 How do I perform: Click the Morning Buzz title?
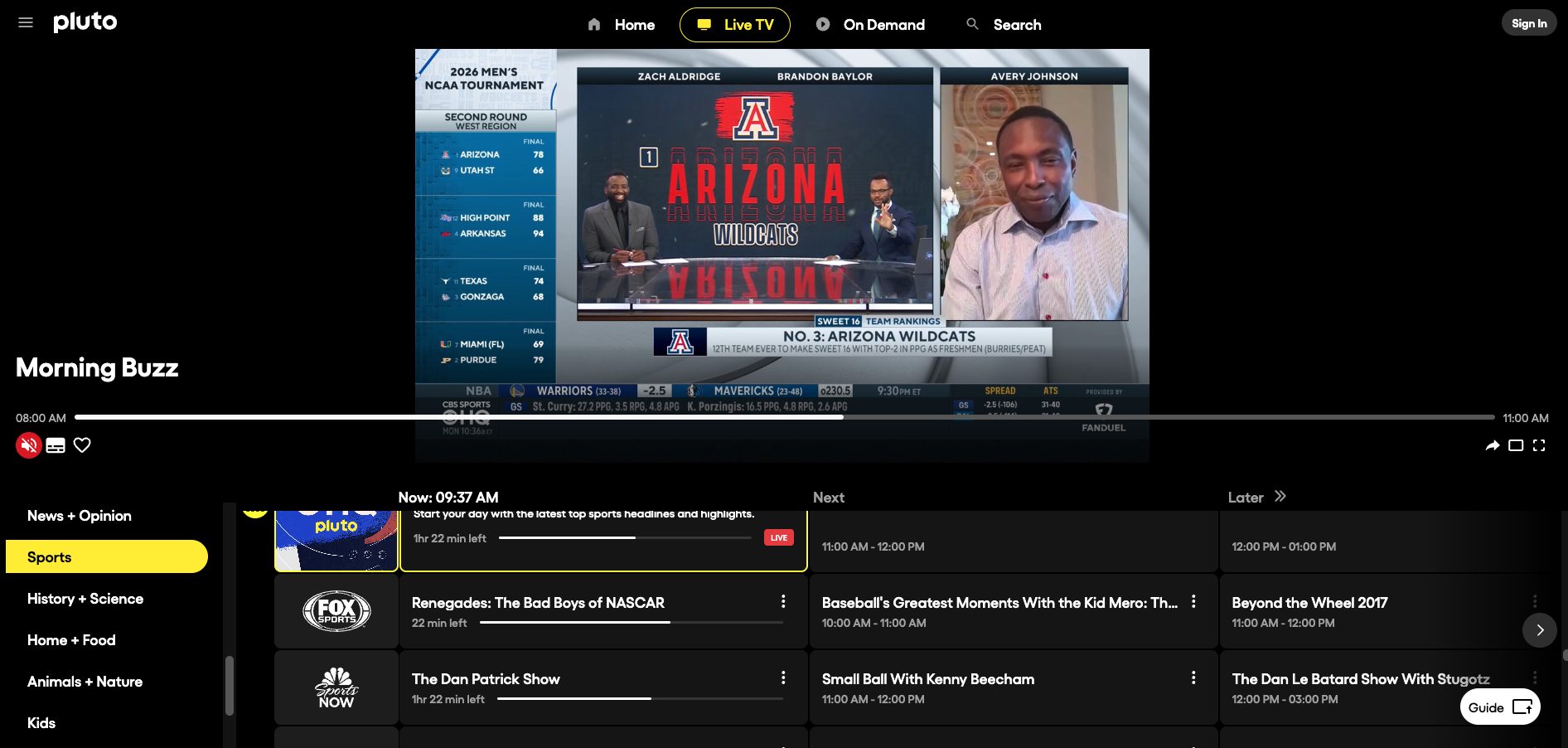click(97, 368)
